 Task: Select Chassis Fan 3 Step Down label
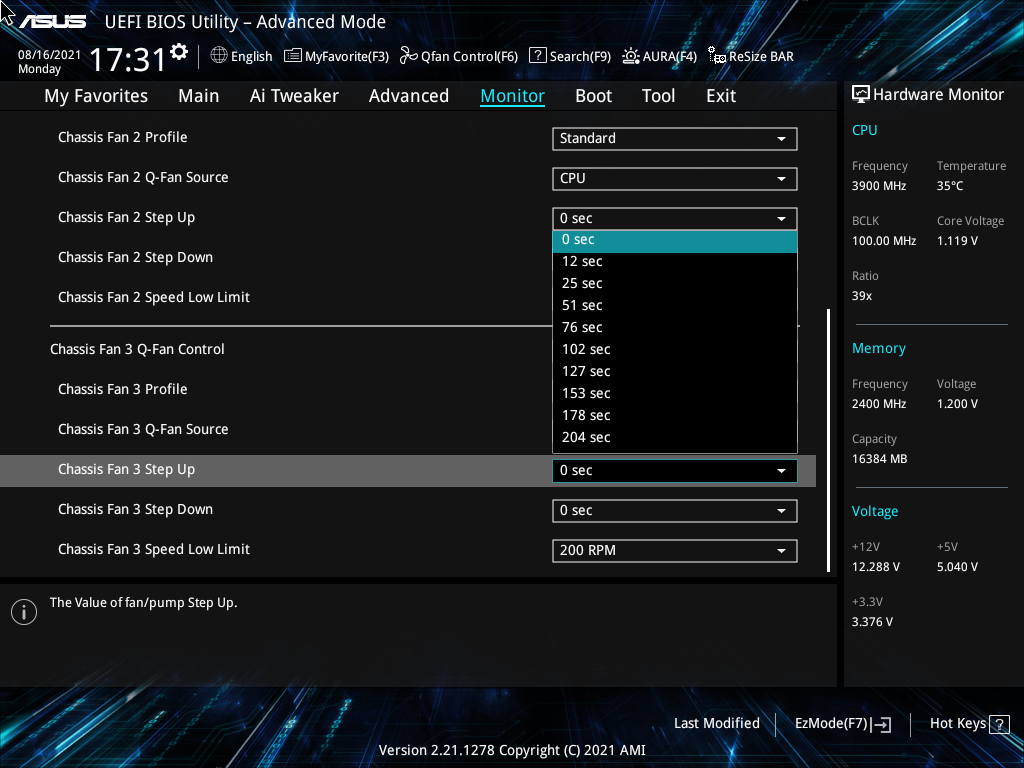(x=135, y=509)
